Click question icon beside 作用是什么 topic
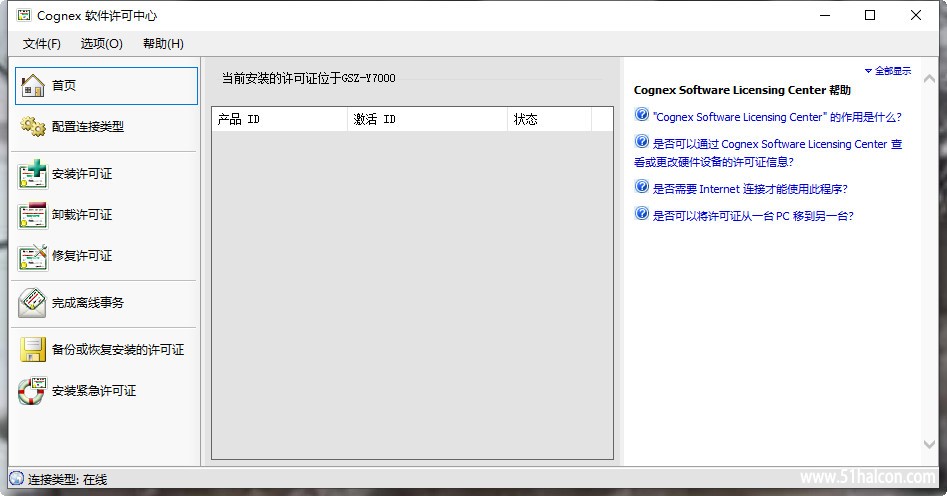Viewport: 947px width, 496px height. click(641, 114)
